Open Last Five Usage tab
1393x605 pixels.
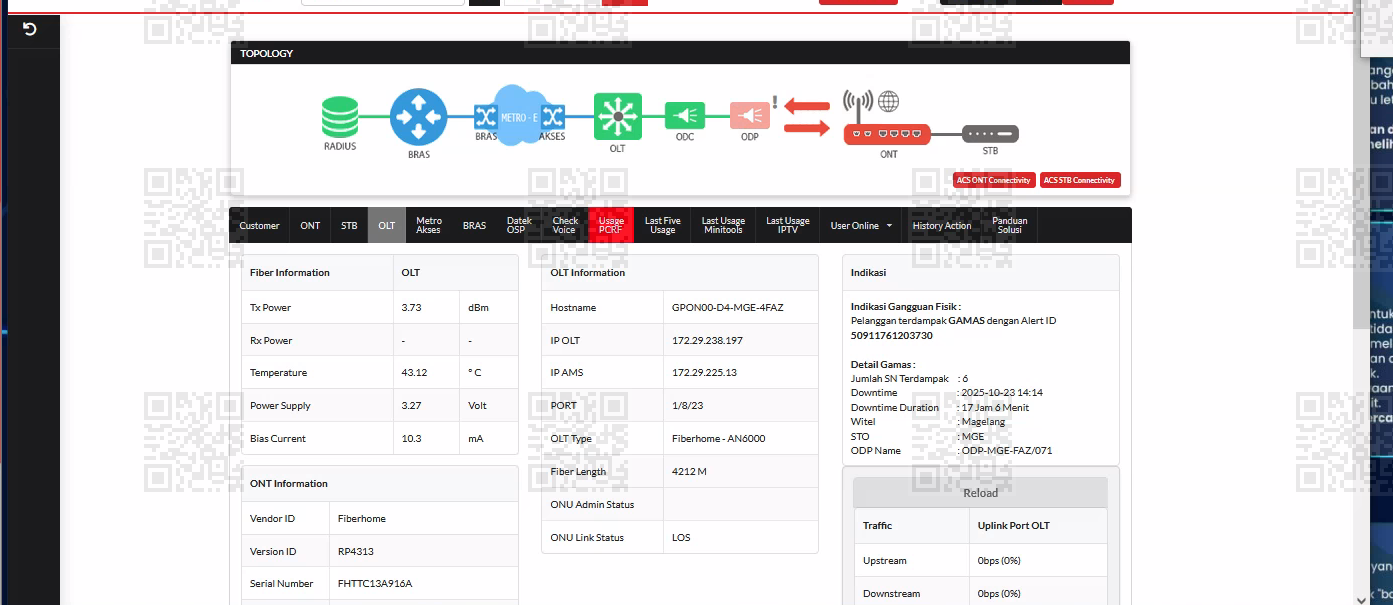[662, 225]
